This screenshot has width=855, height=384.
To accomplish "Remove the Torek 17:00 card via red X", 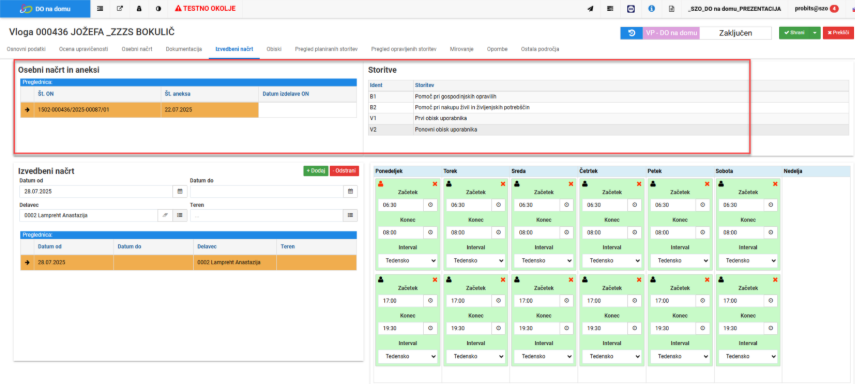I will (503, 280).
